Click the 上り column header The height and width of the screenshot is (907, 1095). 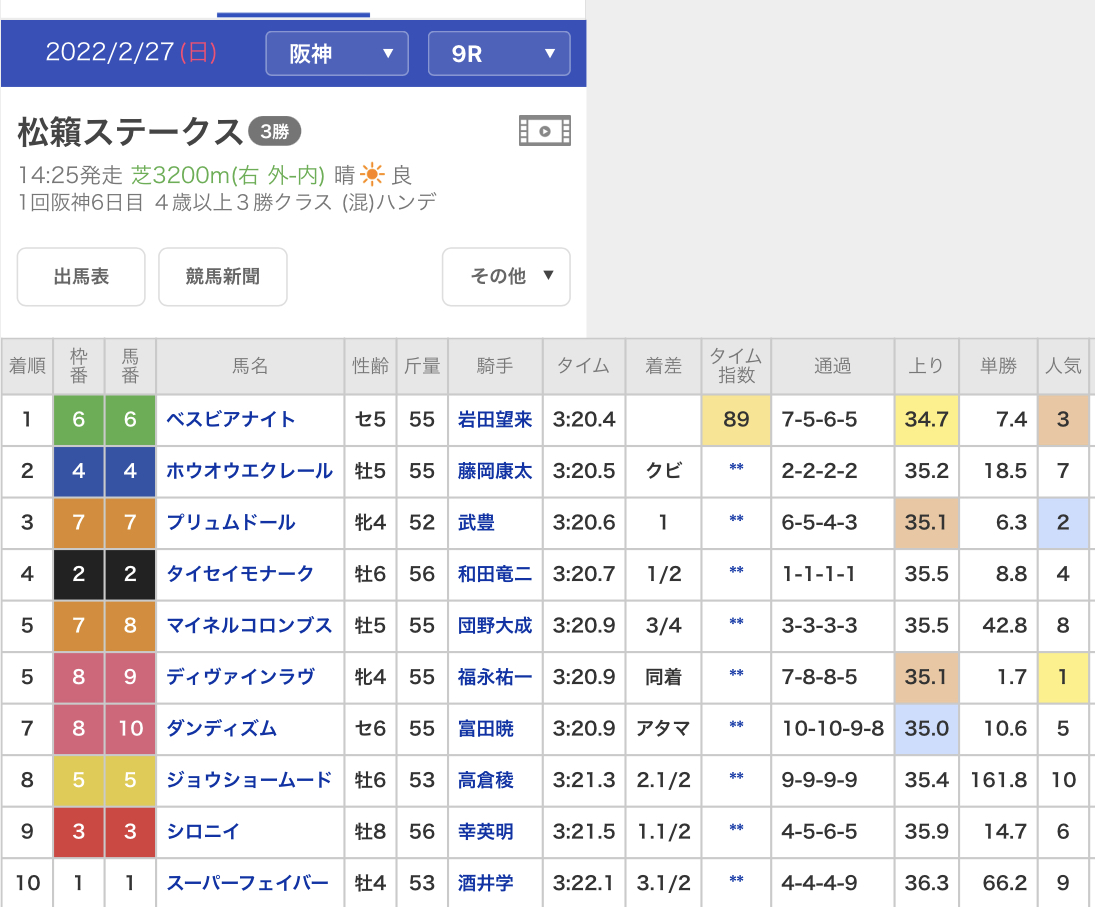[x=926, y=366]
